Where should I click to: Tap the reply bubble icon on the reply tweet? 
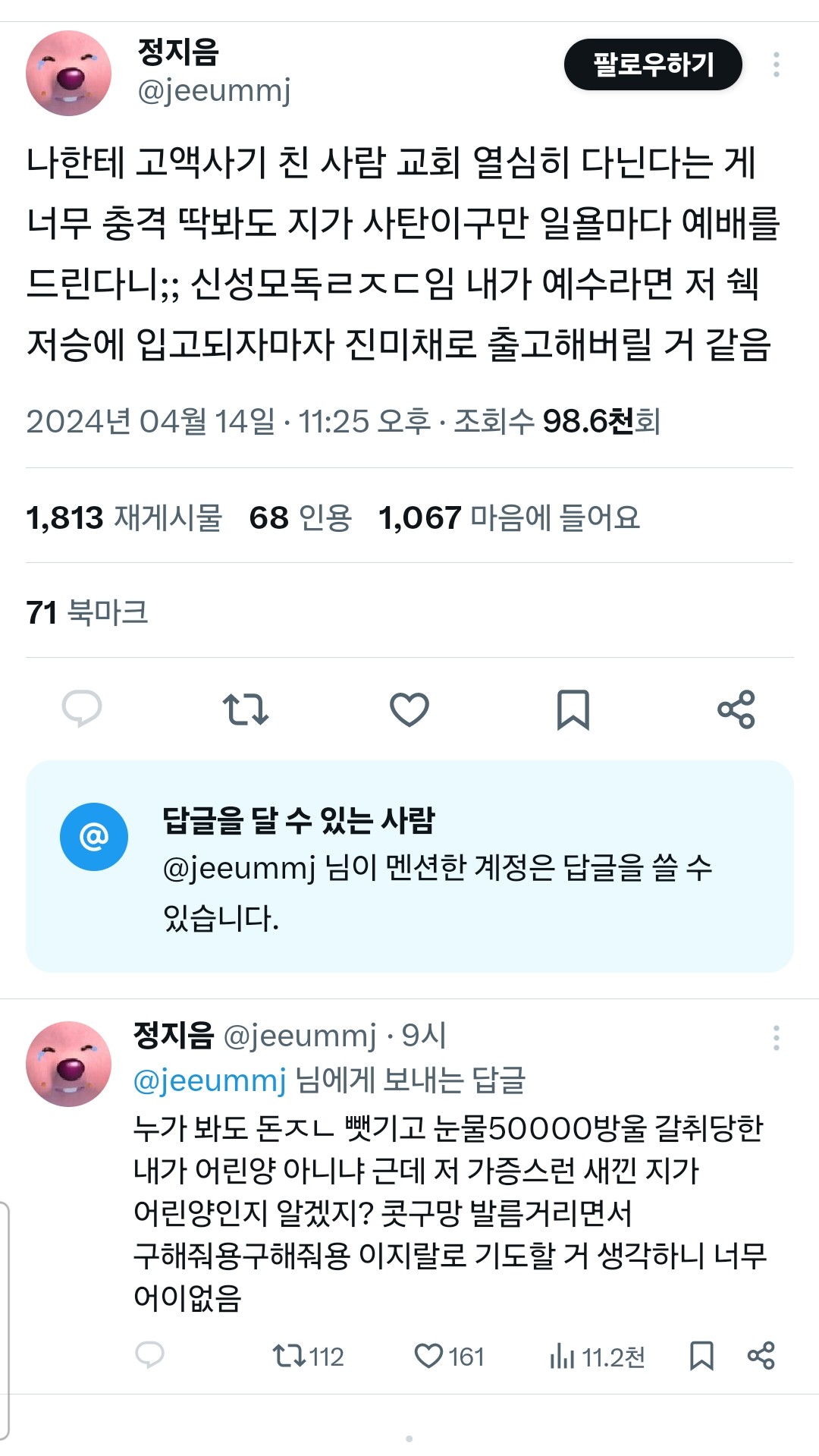(149, 1355)
